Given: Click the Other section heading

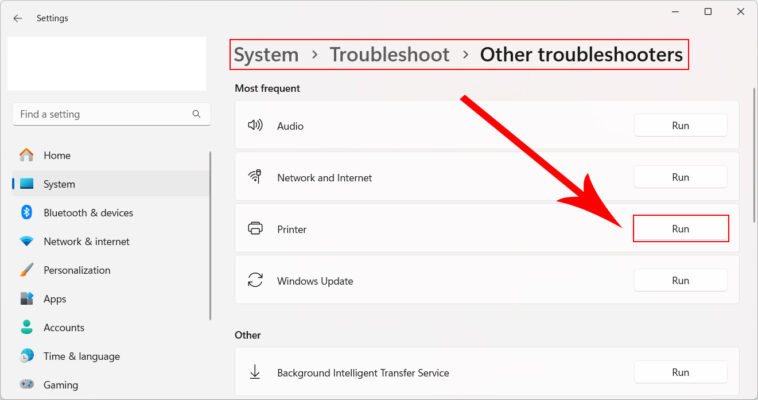Looking at the screenshot, I should tap(248, 335).
